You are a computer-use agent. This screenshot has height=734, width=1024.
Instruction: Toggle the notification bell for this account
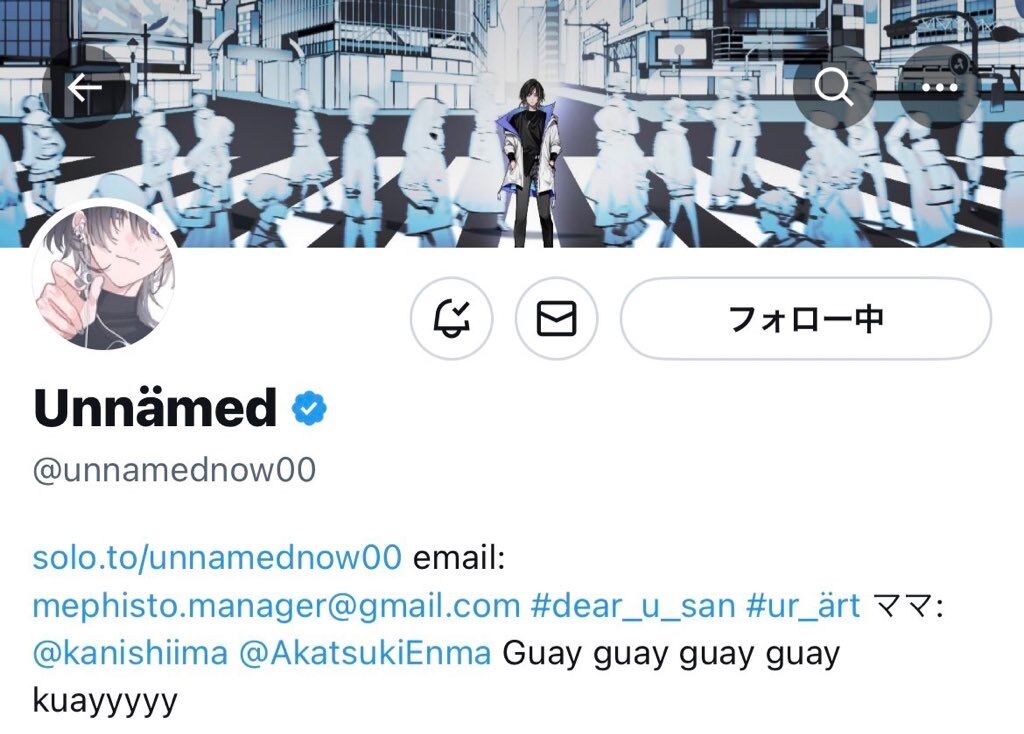pos(451,318)
